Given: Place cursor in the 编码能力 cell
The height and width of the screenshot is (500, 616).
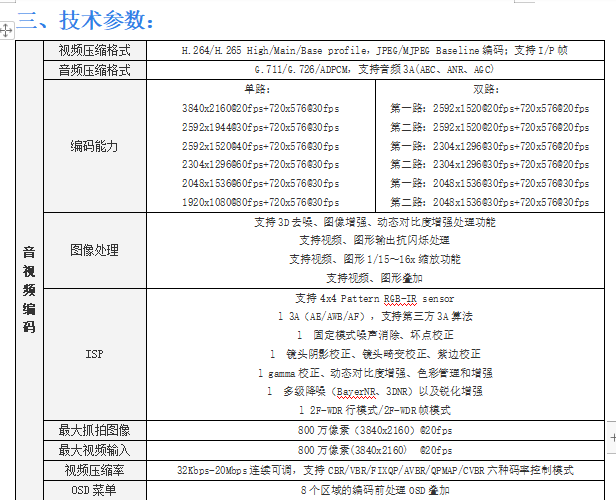Looking at the screenshot, I should (95, 146).
